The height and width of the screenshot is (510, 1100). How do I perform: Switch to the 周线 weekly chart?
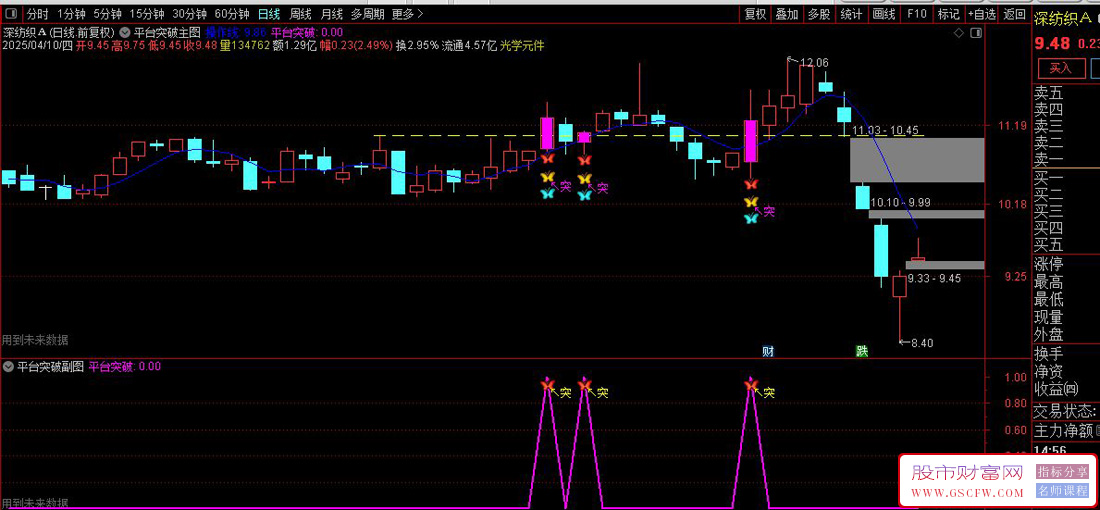[301, 14]
